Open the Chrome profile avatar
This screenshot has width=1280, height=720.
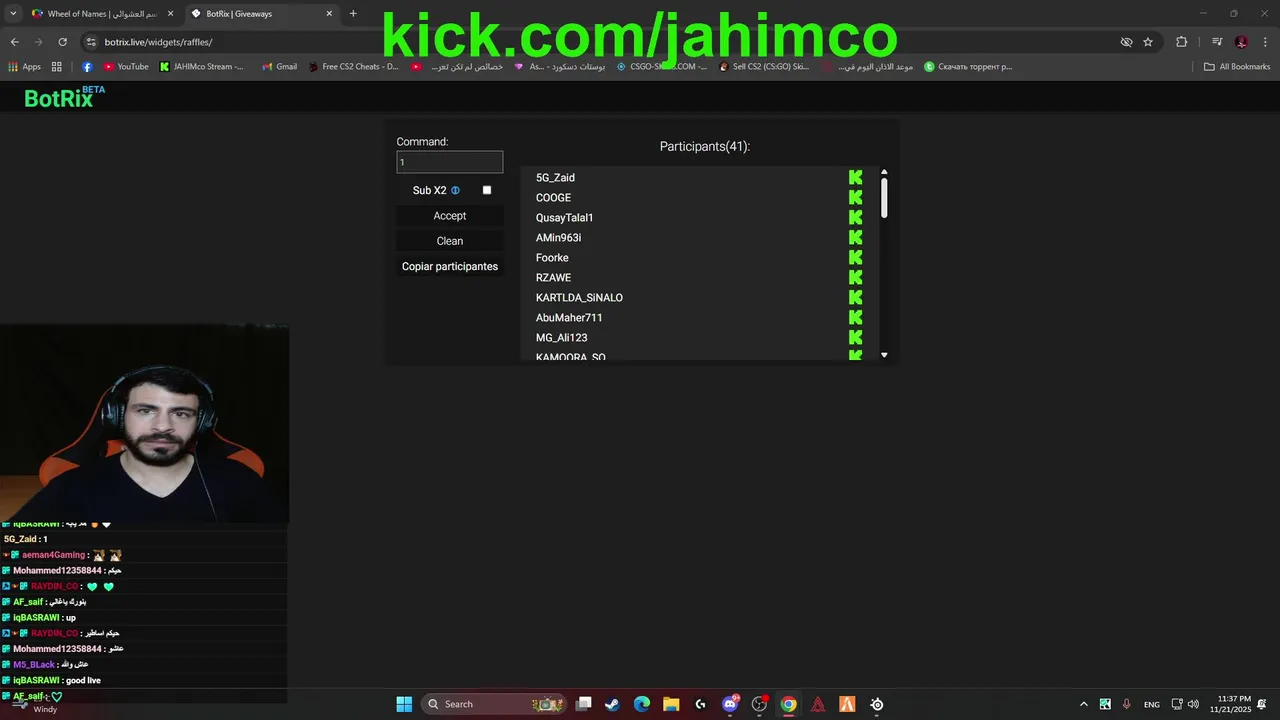click(1241, 42)
